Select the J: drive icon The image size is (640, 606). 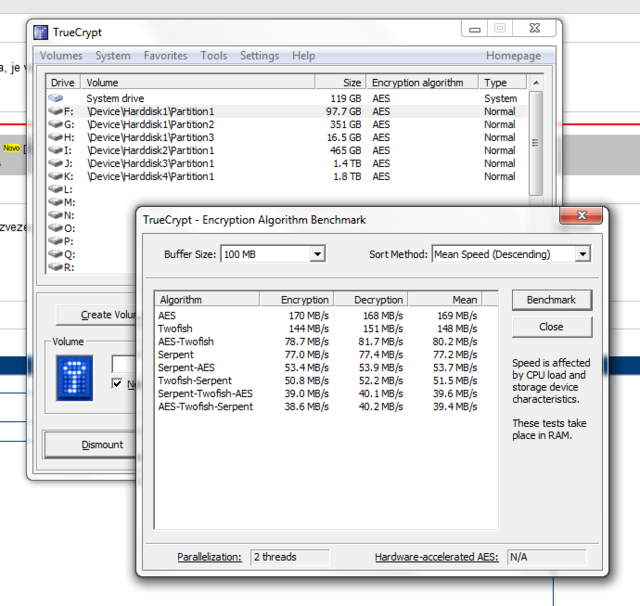click(x=56, y=163)
